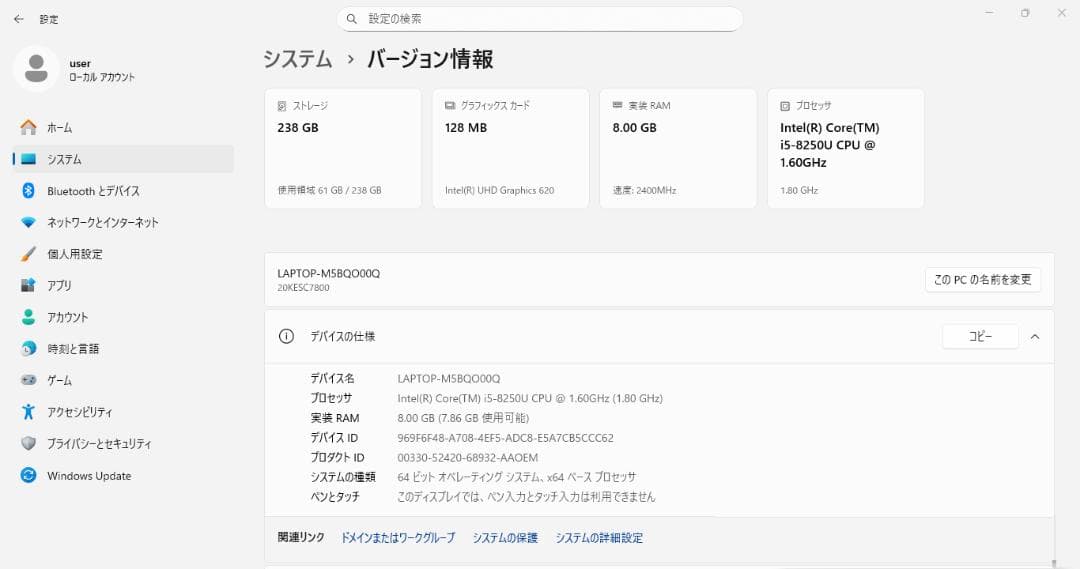Click the vertical scrollbar thumb

(x=1053, y=563)
